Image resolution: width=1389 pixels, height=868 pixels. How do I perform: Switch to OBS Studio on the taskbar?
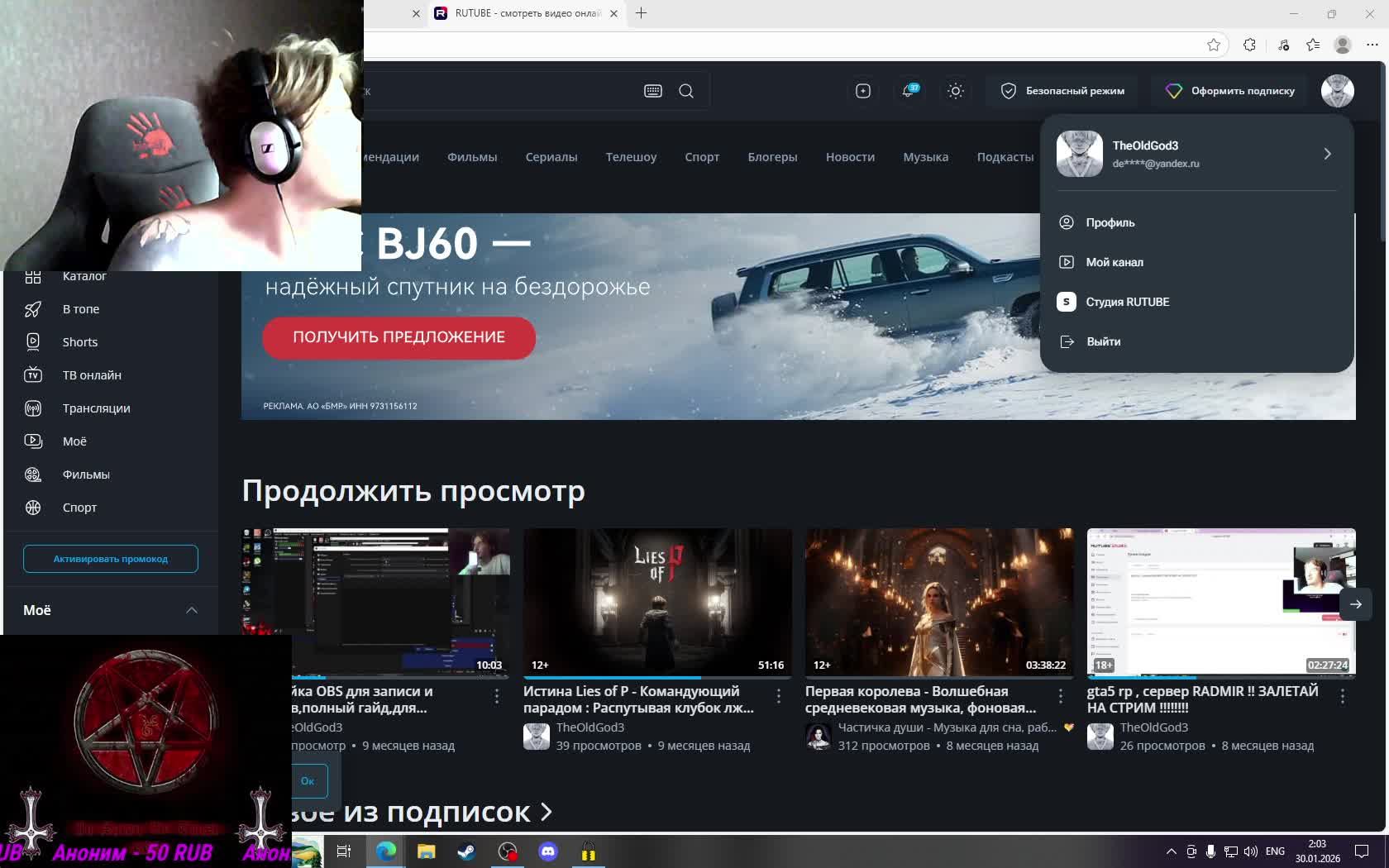508,851
